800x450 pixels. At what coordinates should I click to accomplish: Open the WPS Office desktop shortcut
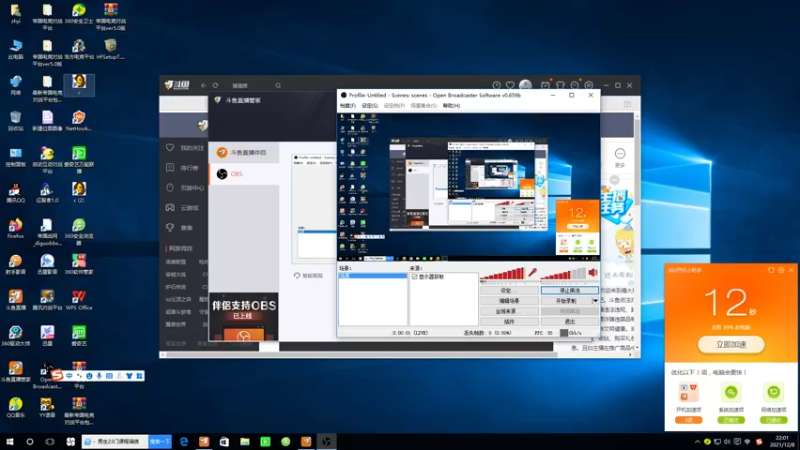click(79, 300)
